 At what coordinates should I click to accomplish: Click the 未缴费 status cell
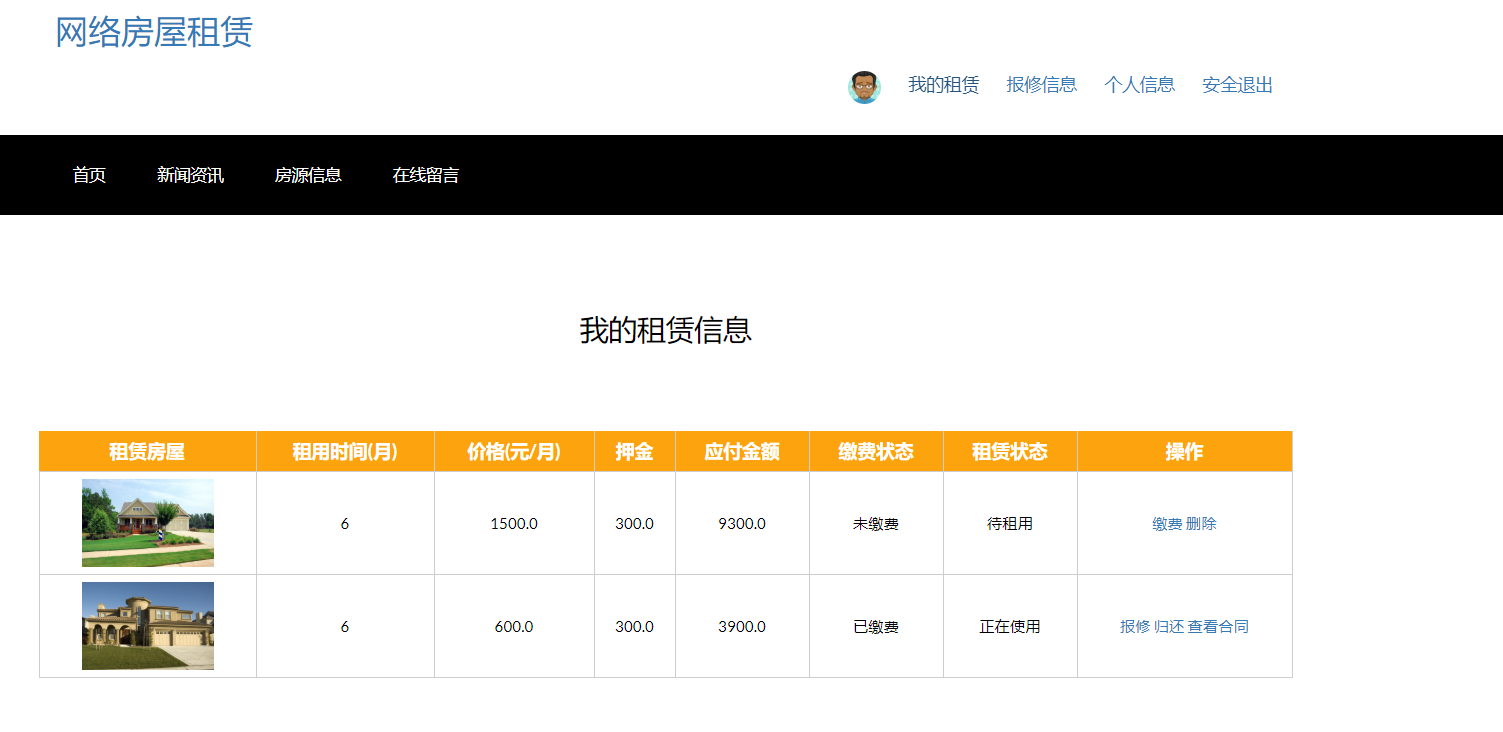point(876,524)
